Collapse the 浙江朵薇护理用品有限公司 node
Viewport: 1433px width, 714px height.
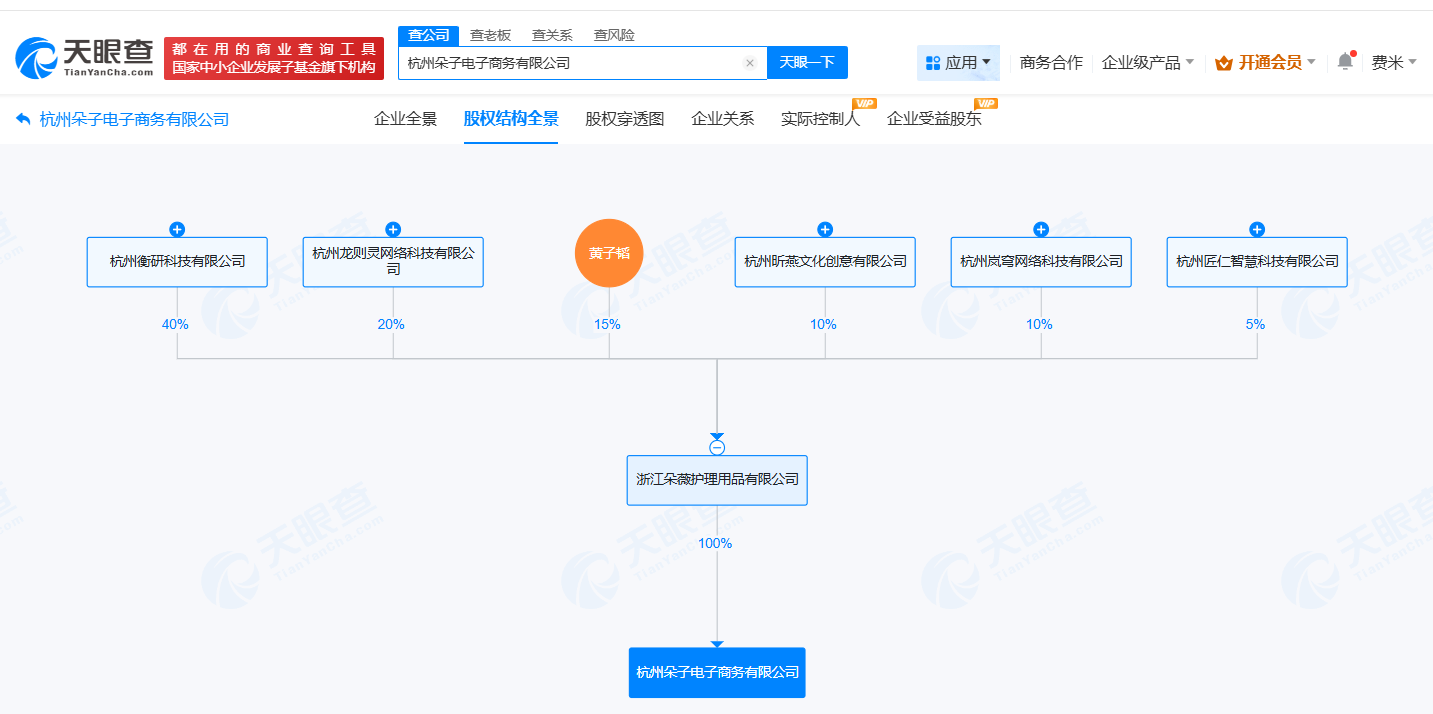pos(717,449)
